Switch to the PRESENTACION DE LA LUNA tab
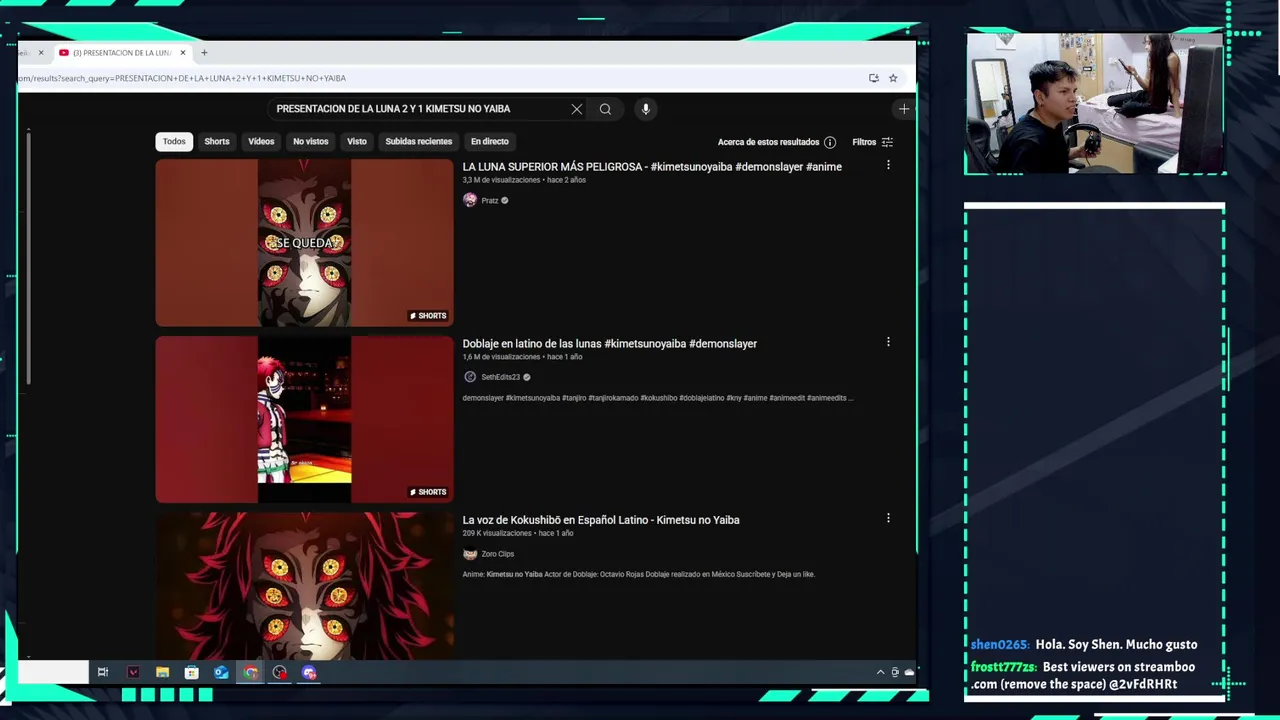The image size is (1280, 720). pyautogui.click(x=121, y=52)
